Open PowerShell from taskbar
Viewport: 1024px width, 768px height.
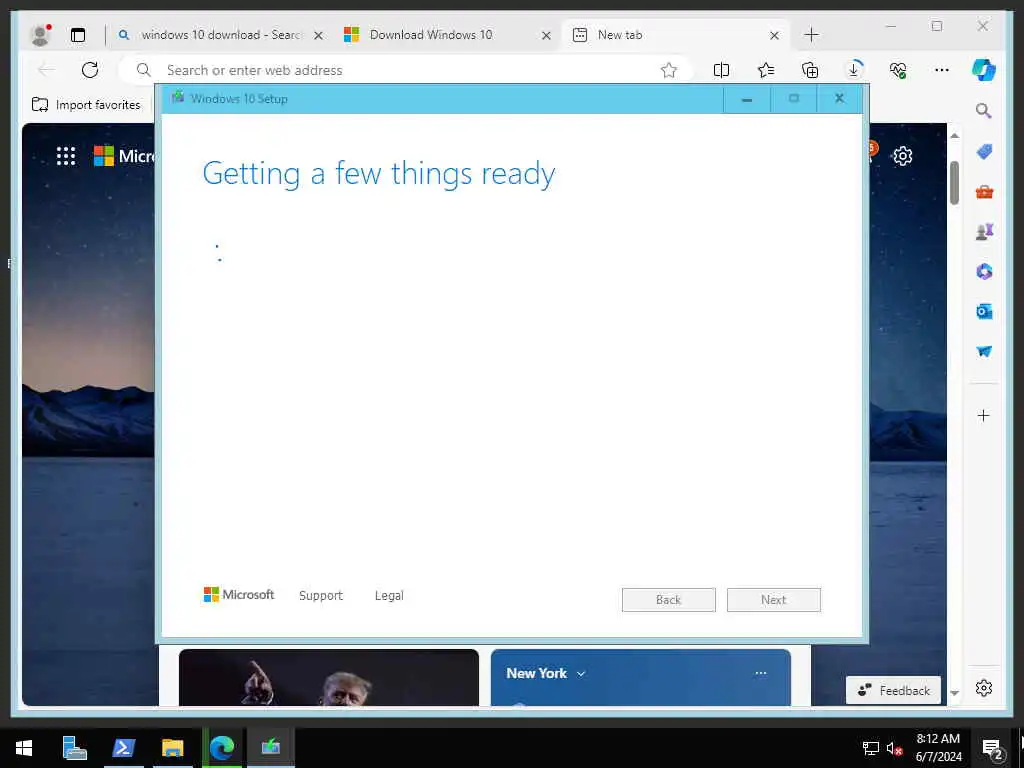click(x=123, y=748)
